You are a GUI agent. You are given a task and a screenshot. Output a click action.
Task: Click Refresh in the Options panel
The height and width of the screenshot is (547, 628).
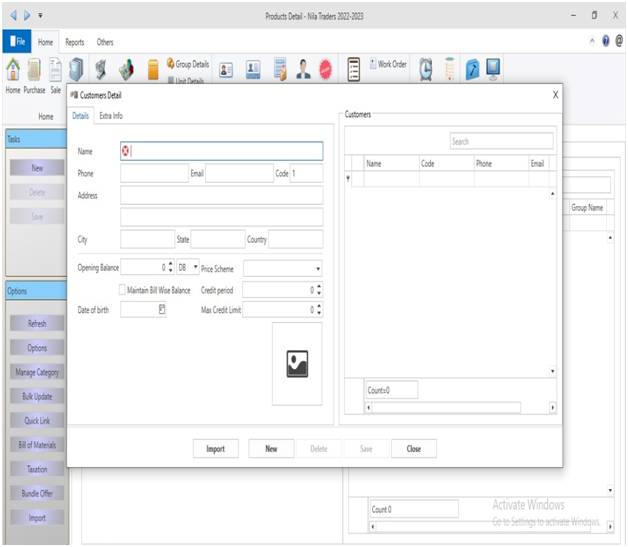pos(37,323)
